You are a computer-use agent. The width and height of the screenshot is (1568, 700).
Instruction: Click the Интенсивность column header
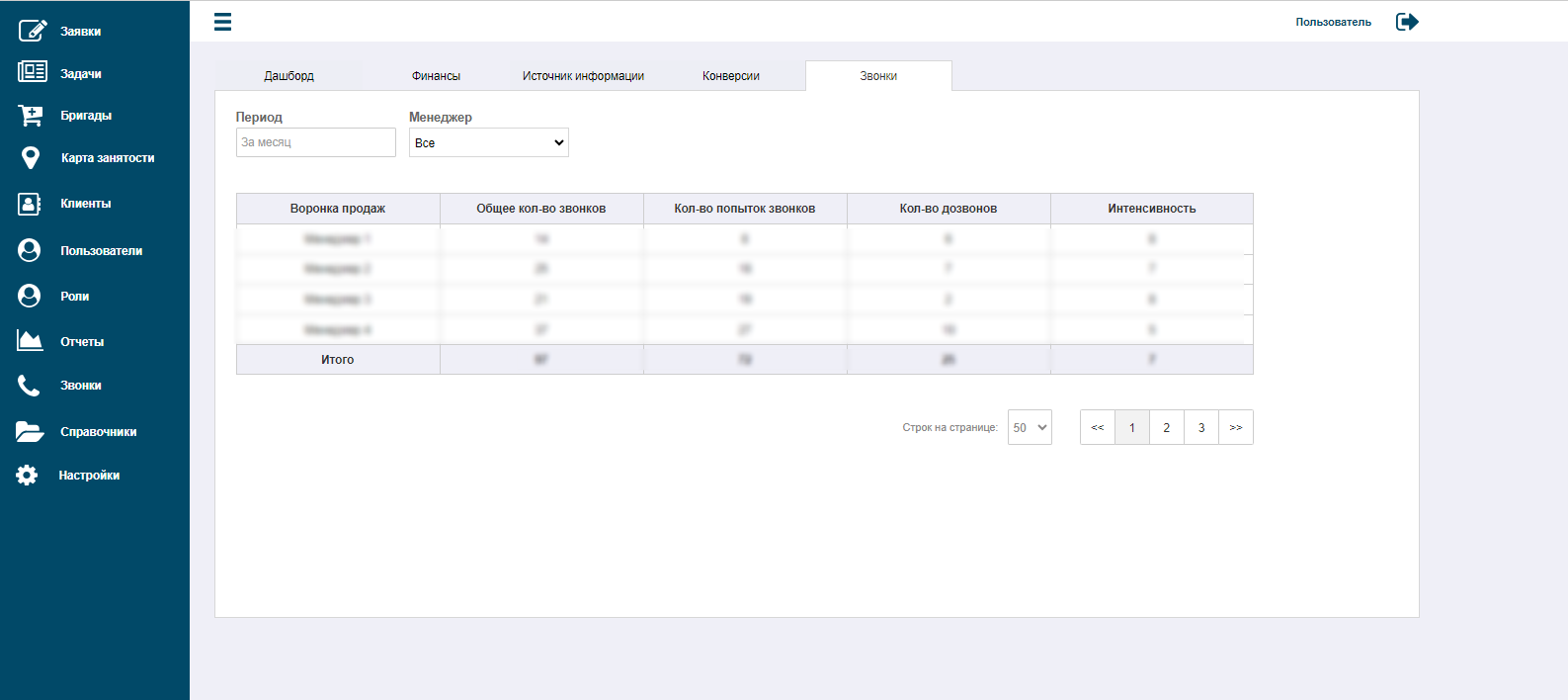[1152, 209]
